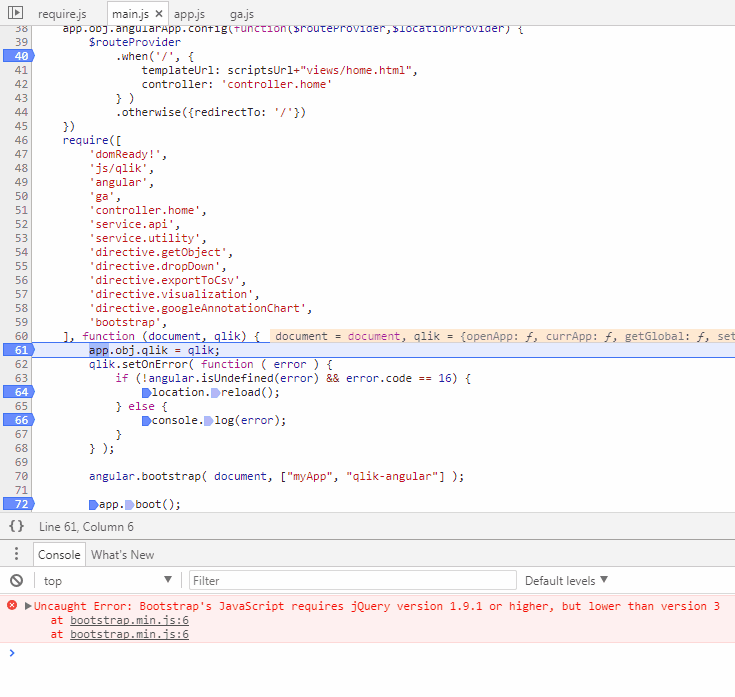Toggle breakpoint on line 40
The image size is (735, 697).
(20, 56)
